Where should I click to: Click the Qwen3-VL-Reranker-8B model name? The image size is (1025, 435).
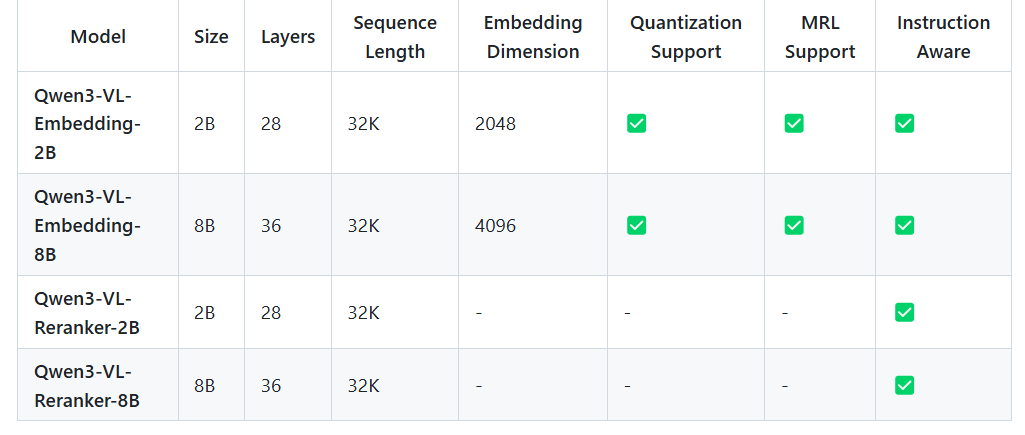86,385
